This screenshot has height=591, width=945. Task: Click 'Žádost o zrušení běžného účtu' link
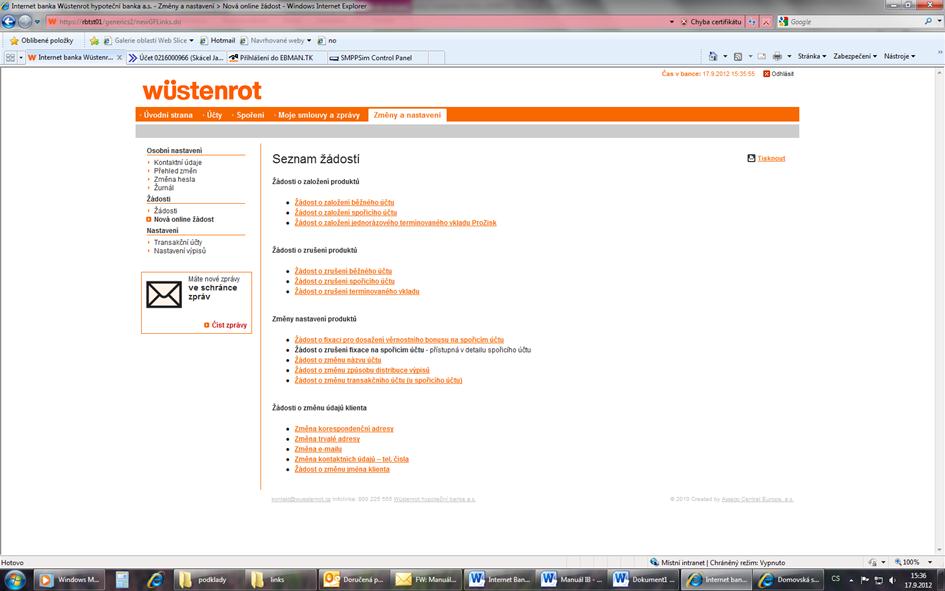click(343, 271)
